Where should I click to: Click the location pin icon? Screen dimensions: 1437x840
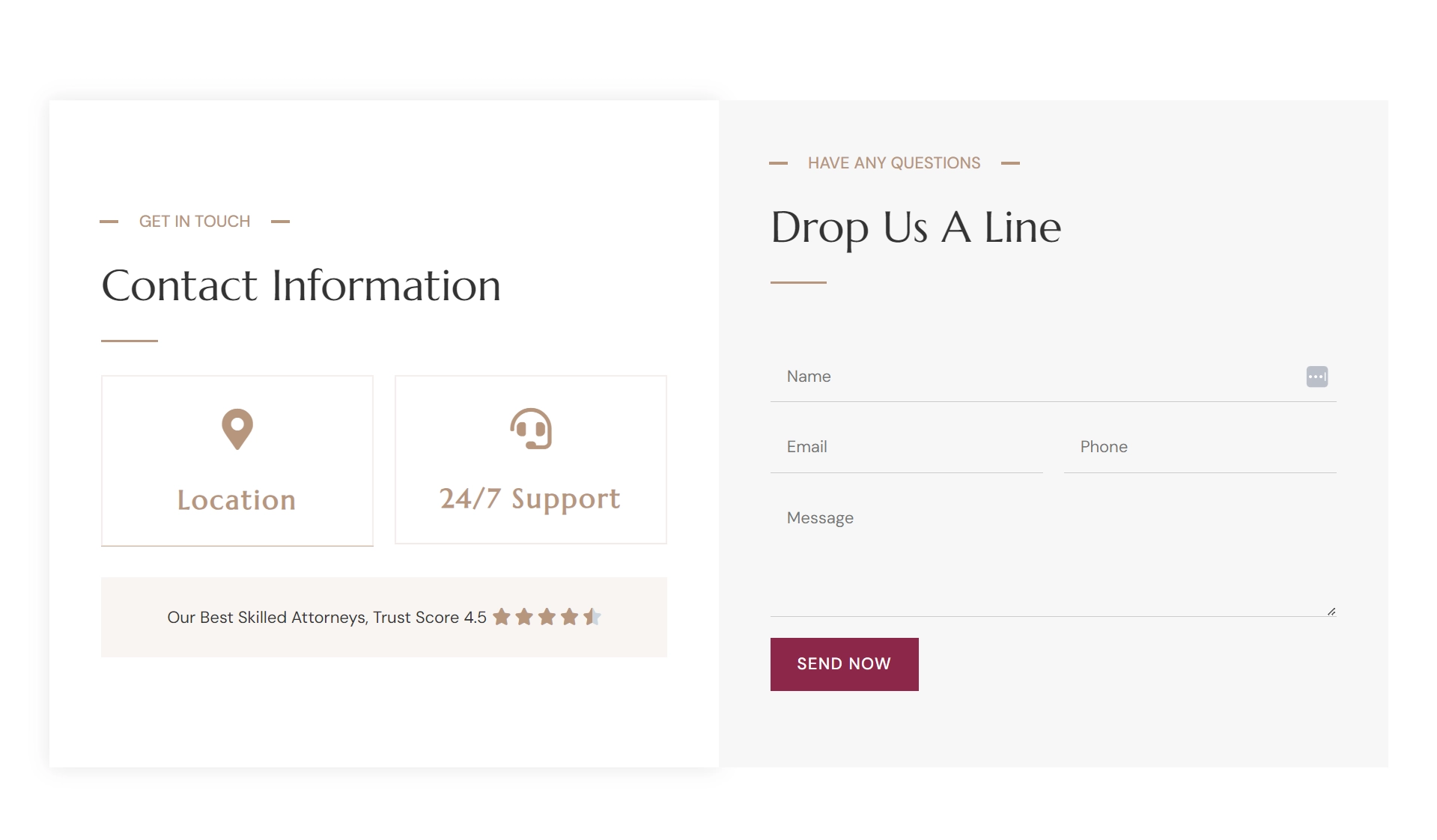click(237, 429)
